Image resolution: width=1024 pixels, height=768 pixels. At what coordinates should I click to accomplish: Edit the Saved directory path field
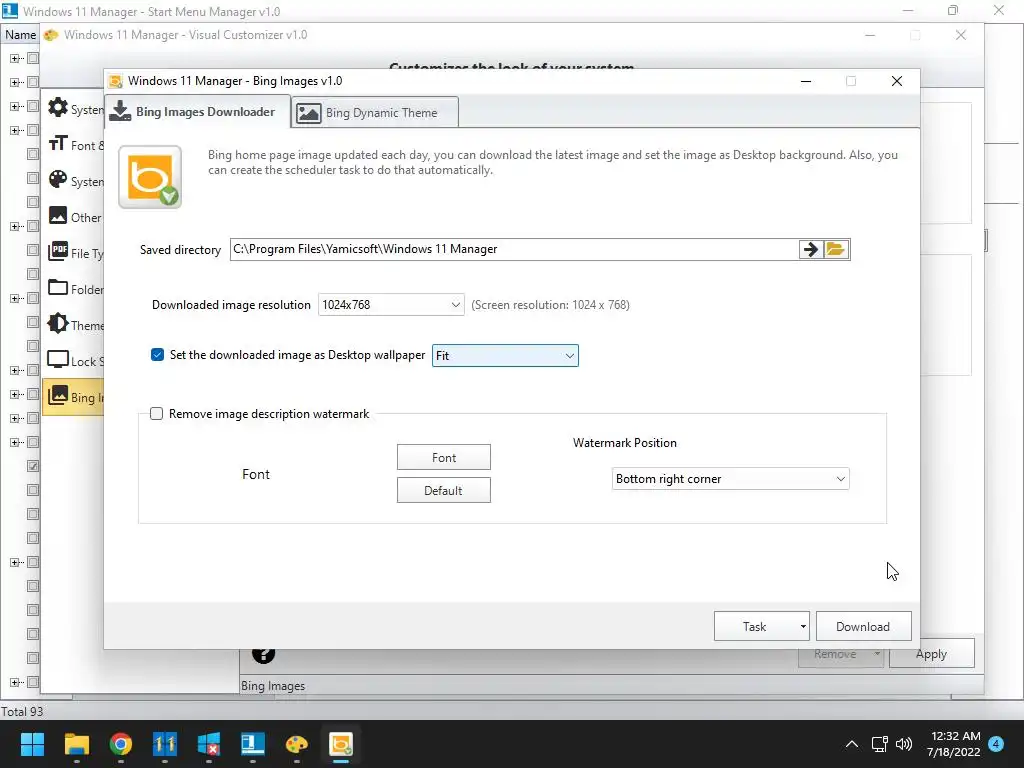pyautogui.click(x=514, y=249)
